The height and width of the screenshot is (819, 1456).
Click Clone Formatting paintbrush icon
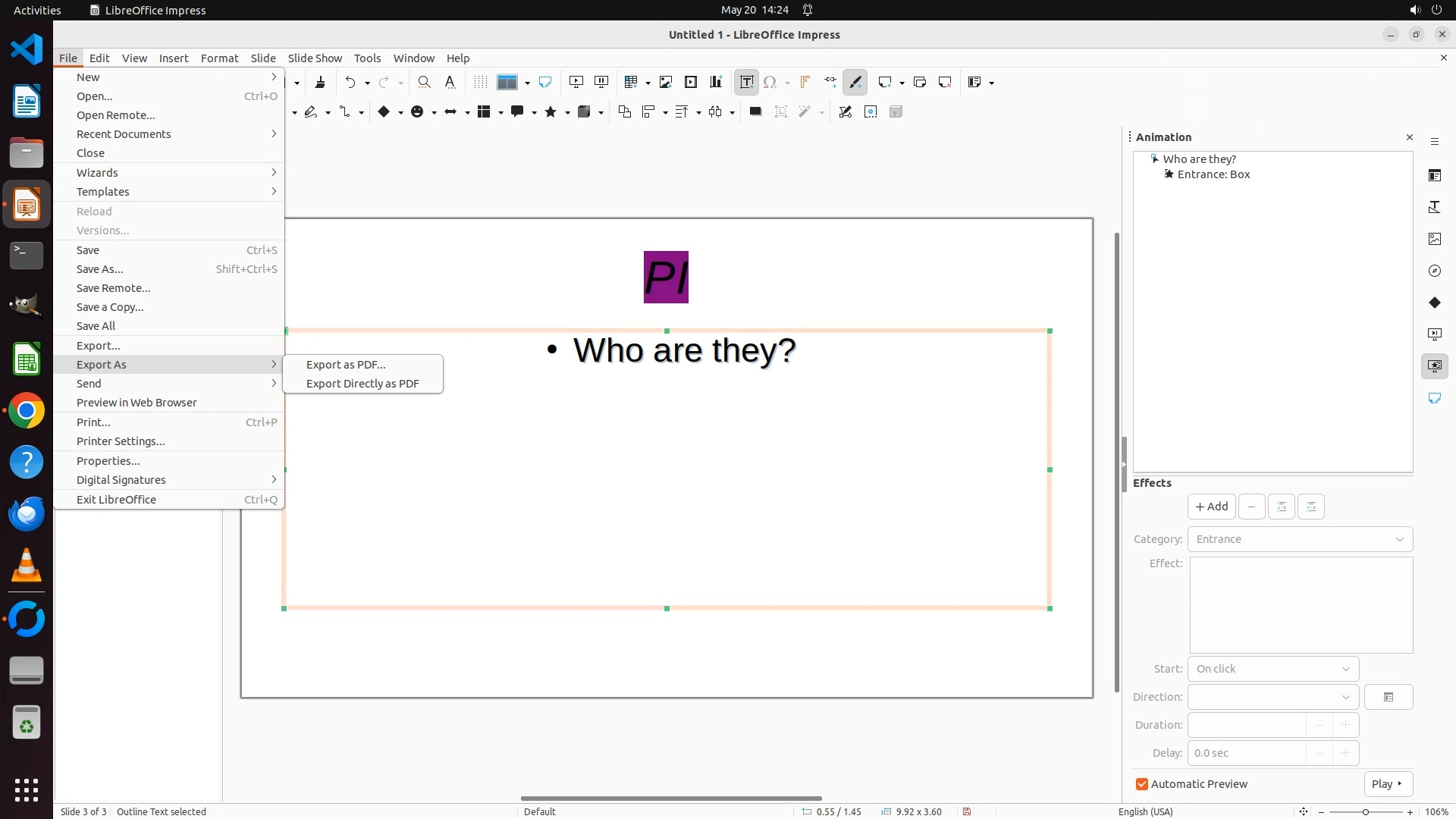320,82
